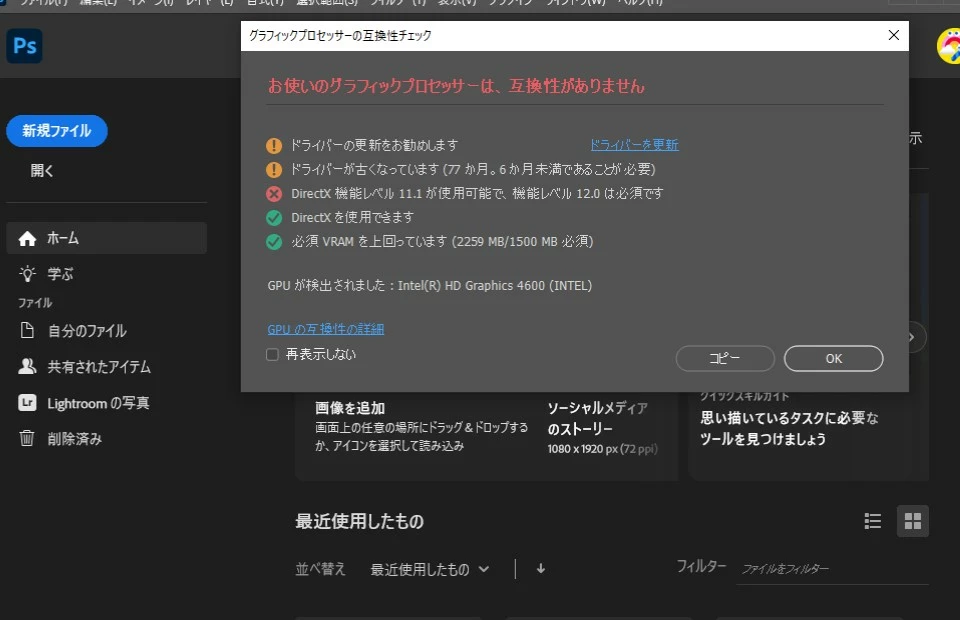The height and width of the screenshot is (620, 960).
Task: Click the ドライバーが古くなっています message text
Action: click(x=473, y=170)
